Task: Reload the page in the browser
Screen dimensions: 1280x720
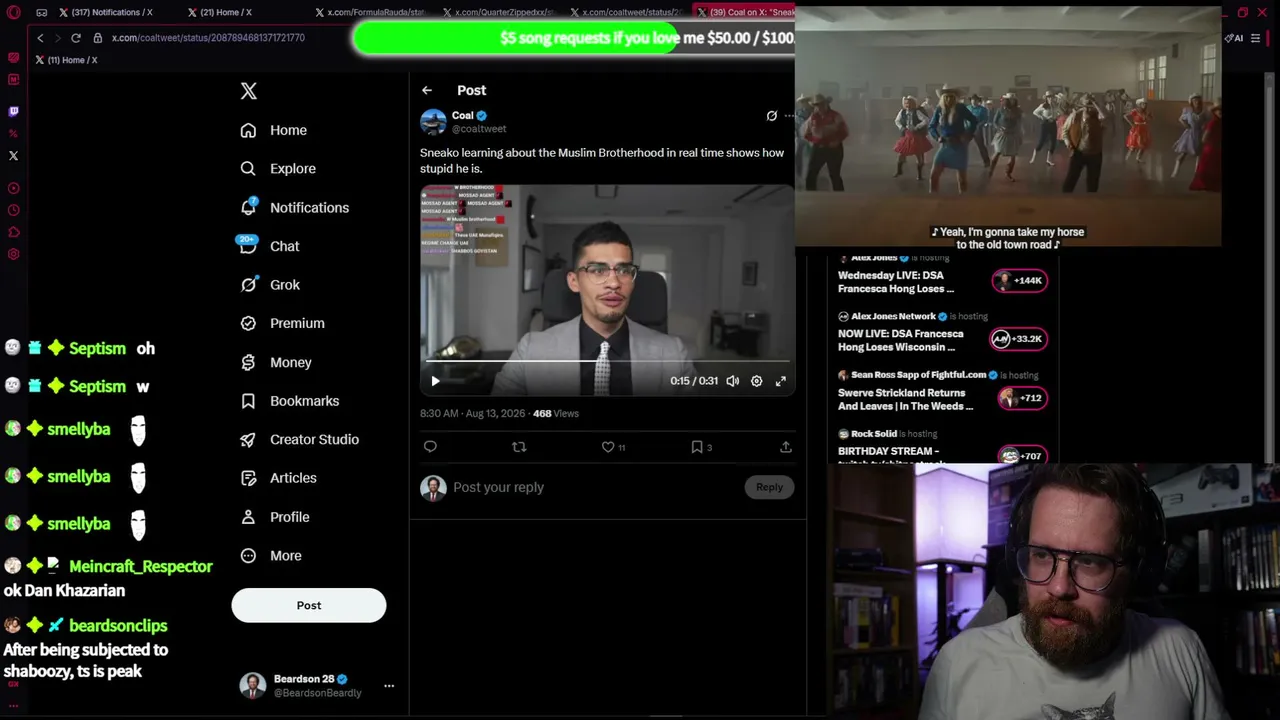Action: coord(75,38)
